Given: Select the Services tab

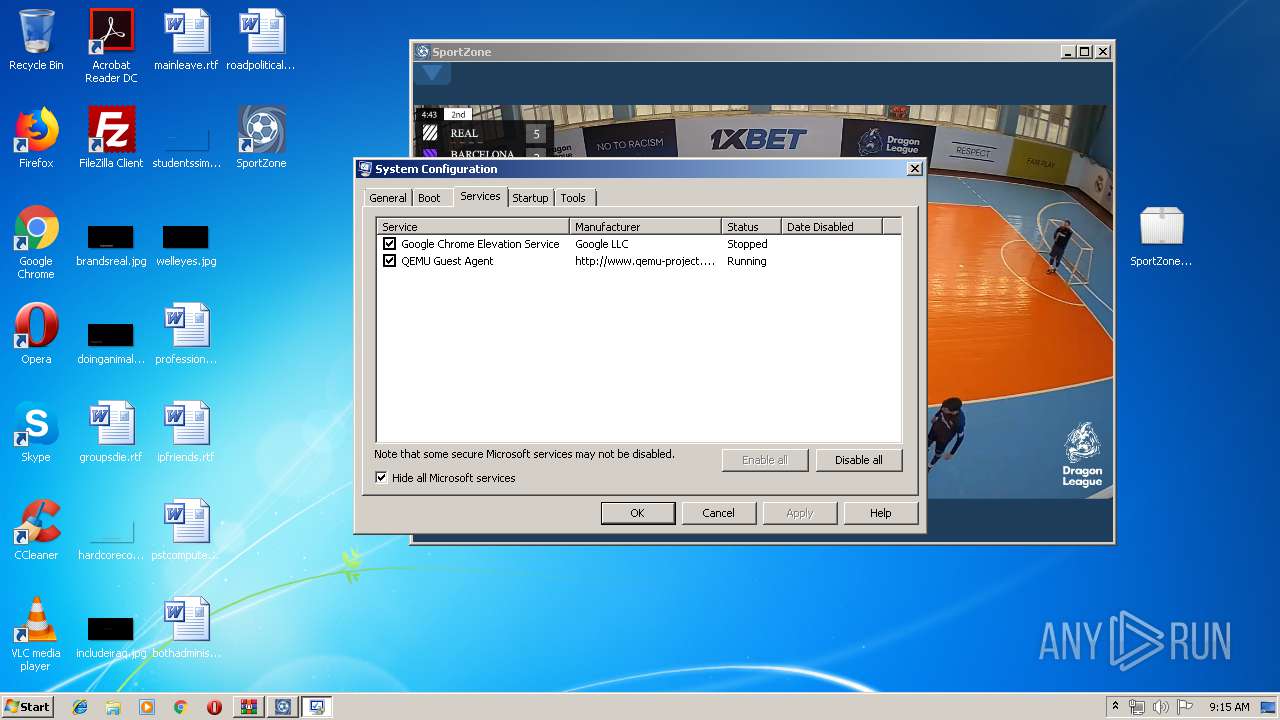Looking at the screenshot, I should pyautogui.click(x=480, y=196).
